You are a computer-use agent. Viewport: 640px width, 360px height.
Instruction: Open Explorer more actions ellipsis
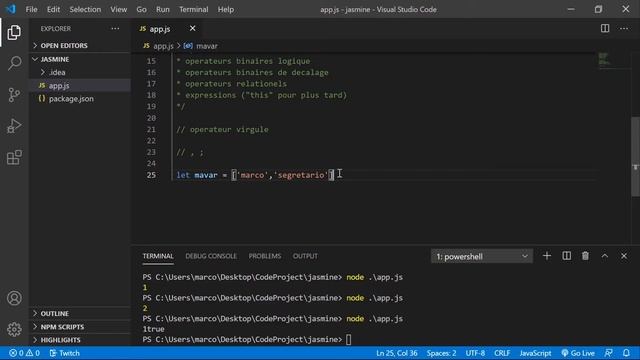click(x=116, y=29)
